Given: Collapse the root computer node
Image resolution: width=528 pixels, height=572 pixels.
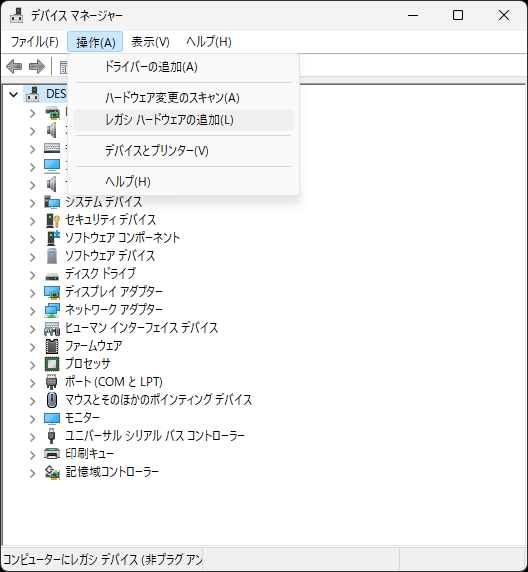Looking at the screenshot, I should point(14,95).
